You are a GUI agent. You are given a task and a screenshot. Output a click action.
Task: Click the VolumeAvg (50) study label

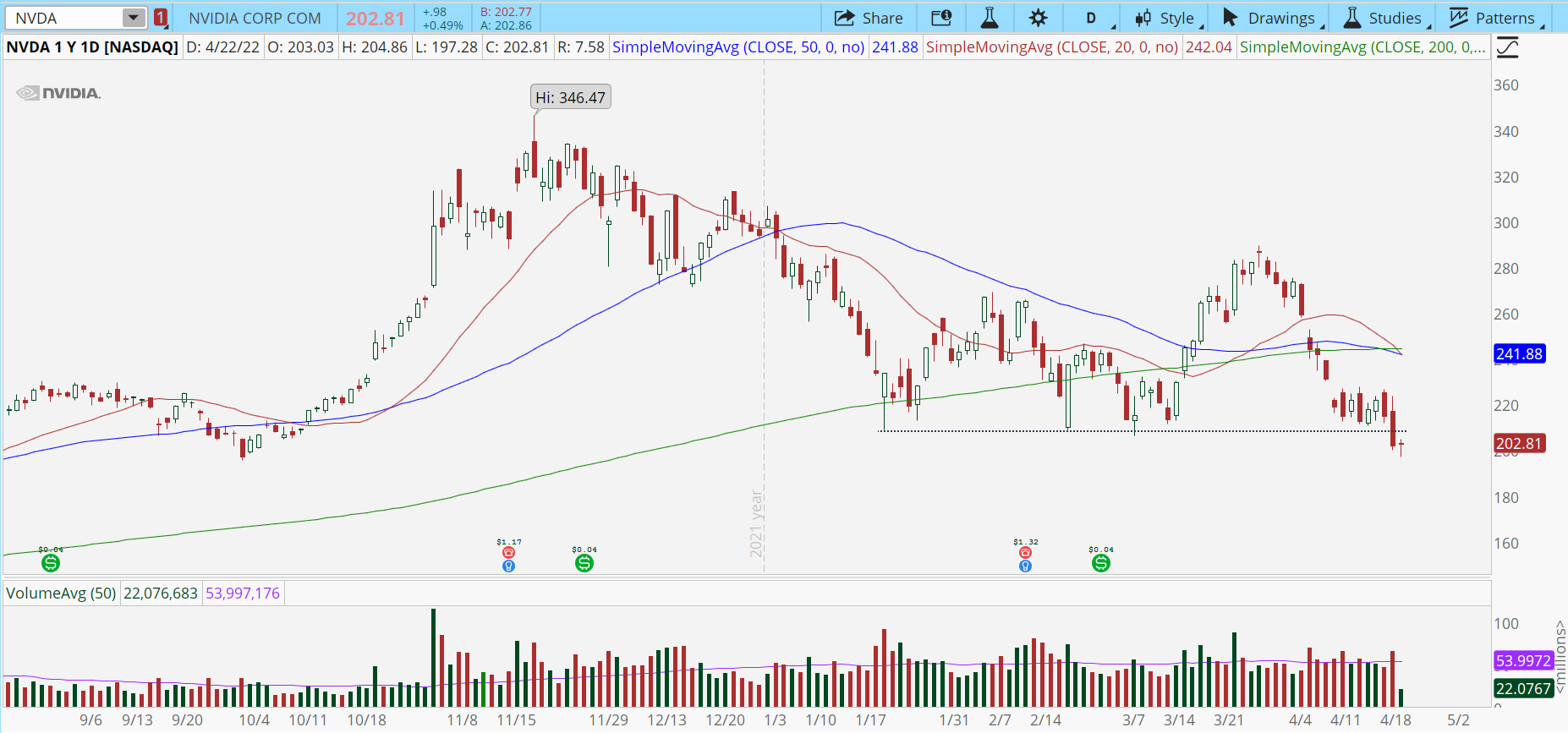61,594
